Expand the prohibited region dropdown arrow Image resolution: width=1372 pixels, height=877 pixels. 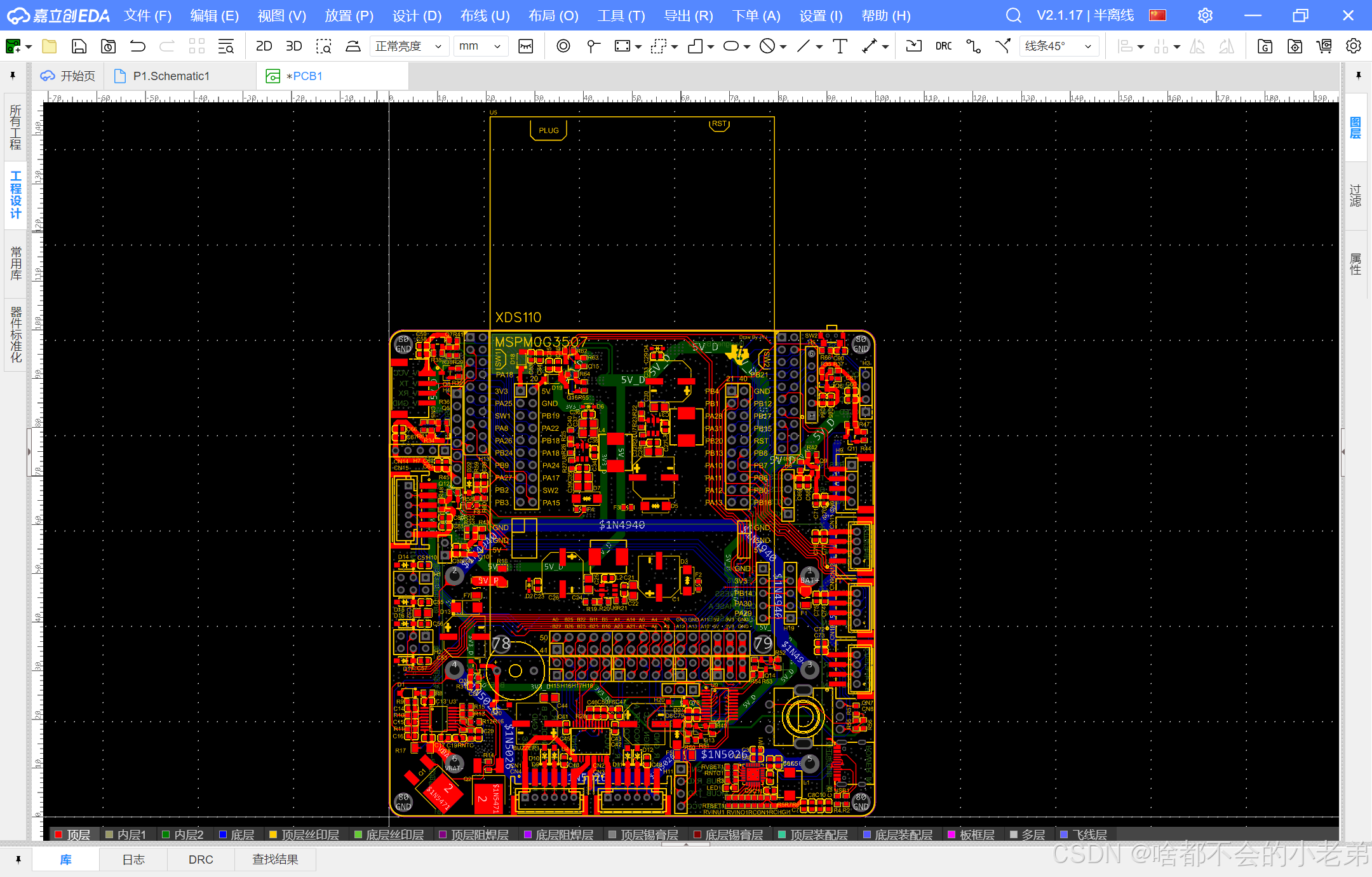click(783, 47)
